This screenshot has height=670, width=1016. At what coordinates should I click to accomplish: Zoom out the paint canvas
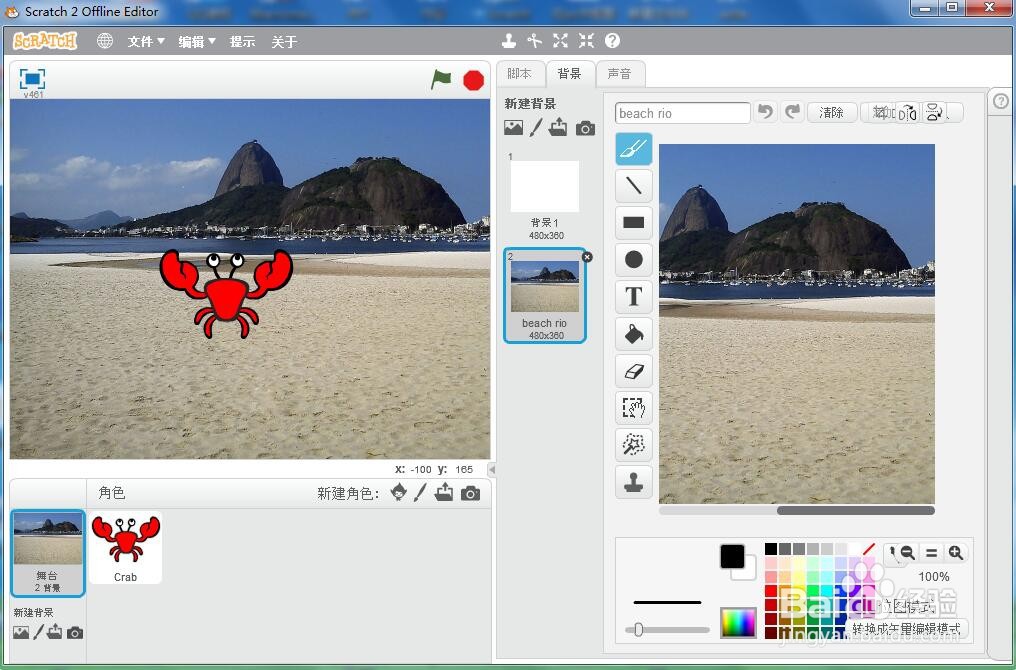click(x=908, y=553)
